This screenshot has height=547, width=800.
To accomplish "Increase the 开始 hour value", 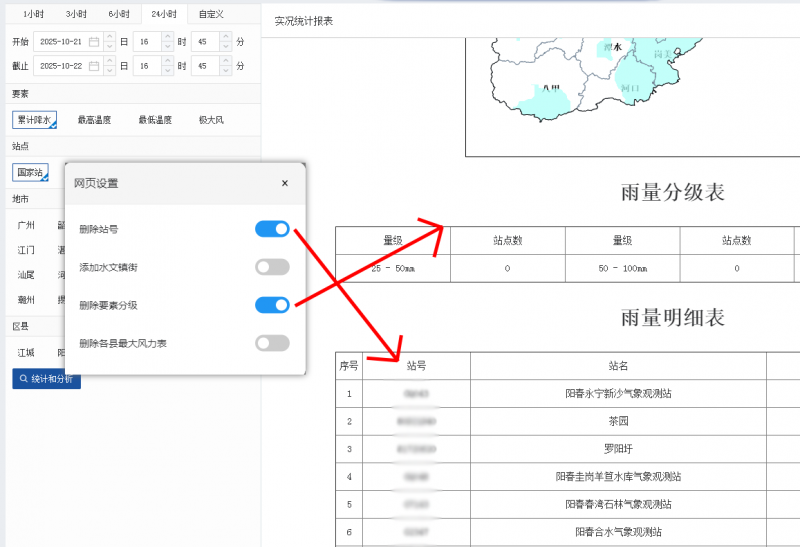I will pyautogui.click(x=167, y=38).
